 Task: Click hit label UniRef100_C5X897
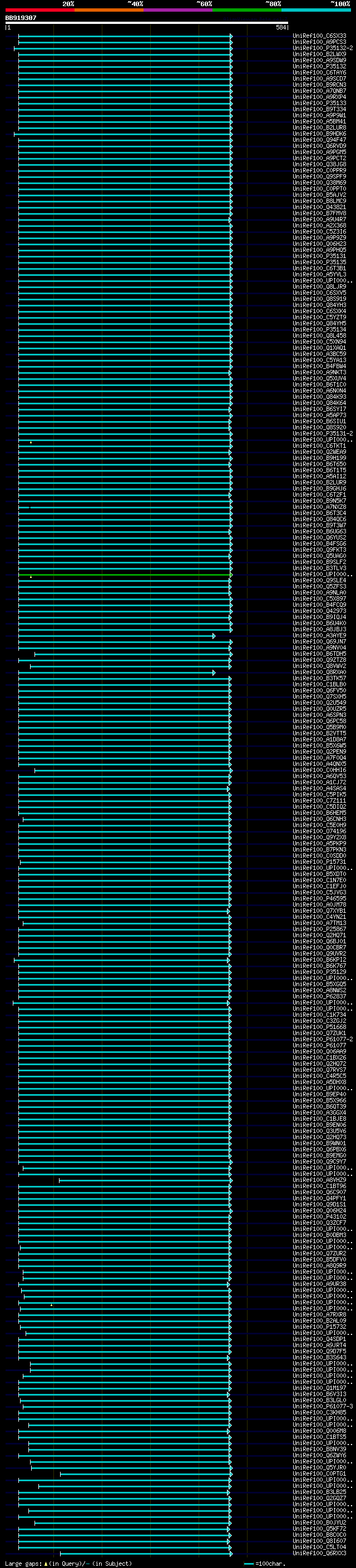[319, 599]
